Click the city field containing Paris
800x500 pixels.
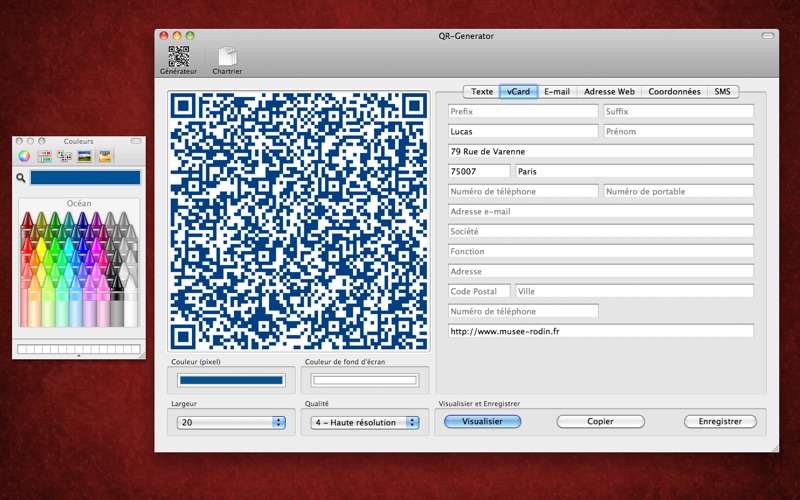[635, 171]
